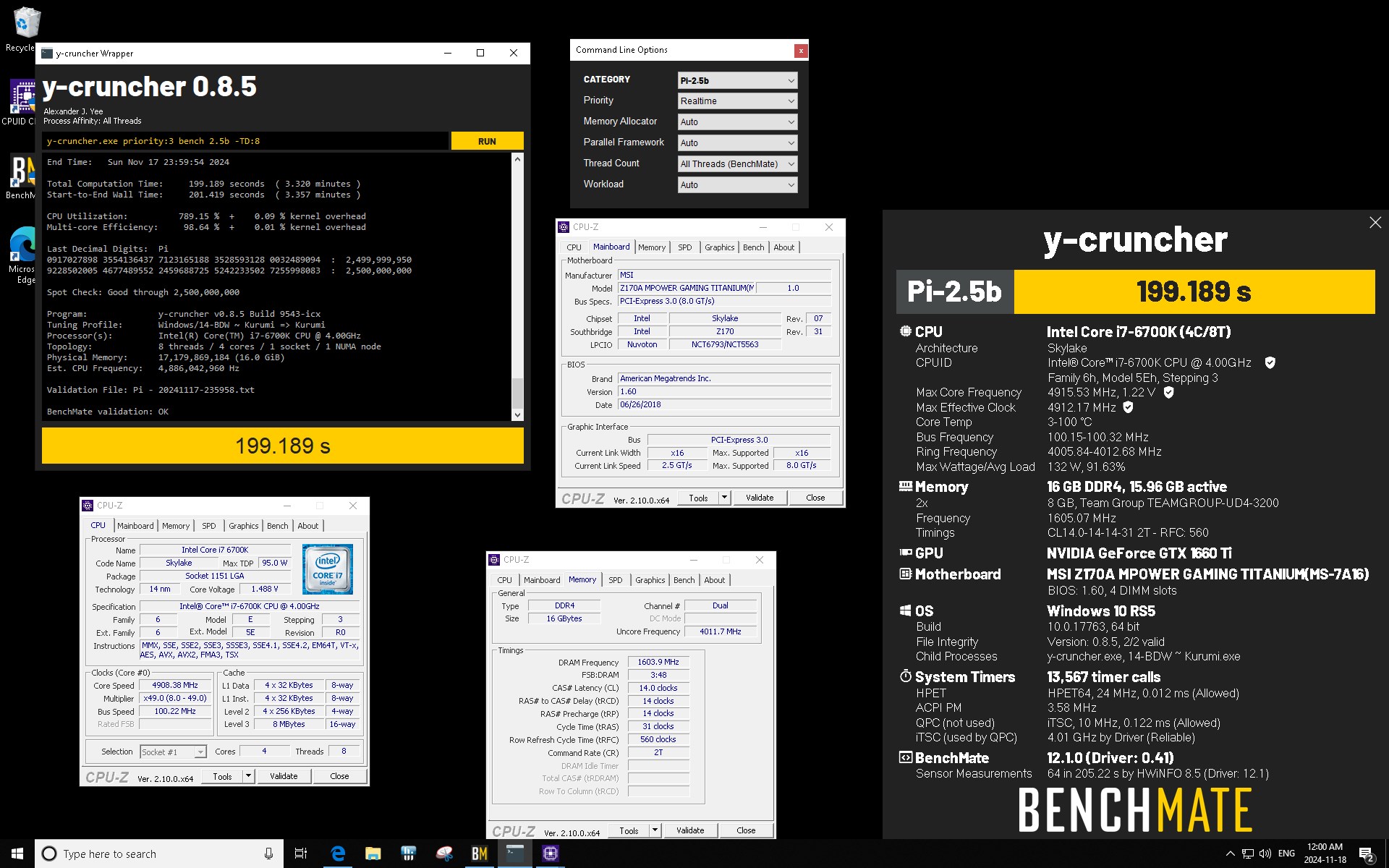The image size is (1389, 868).
Task: Select the Mainboard tab in CPU-Z Memory window
Action: point(542,580)
